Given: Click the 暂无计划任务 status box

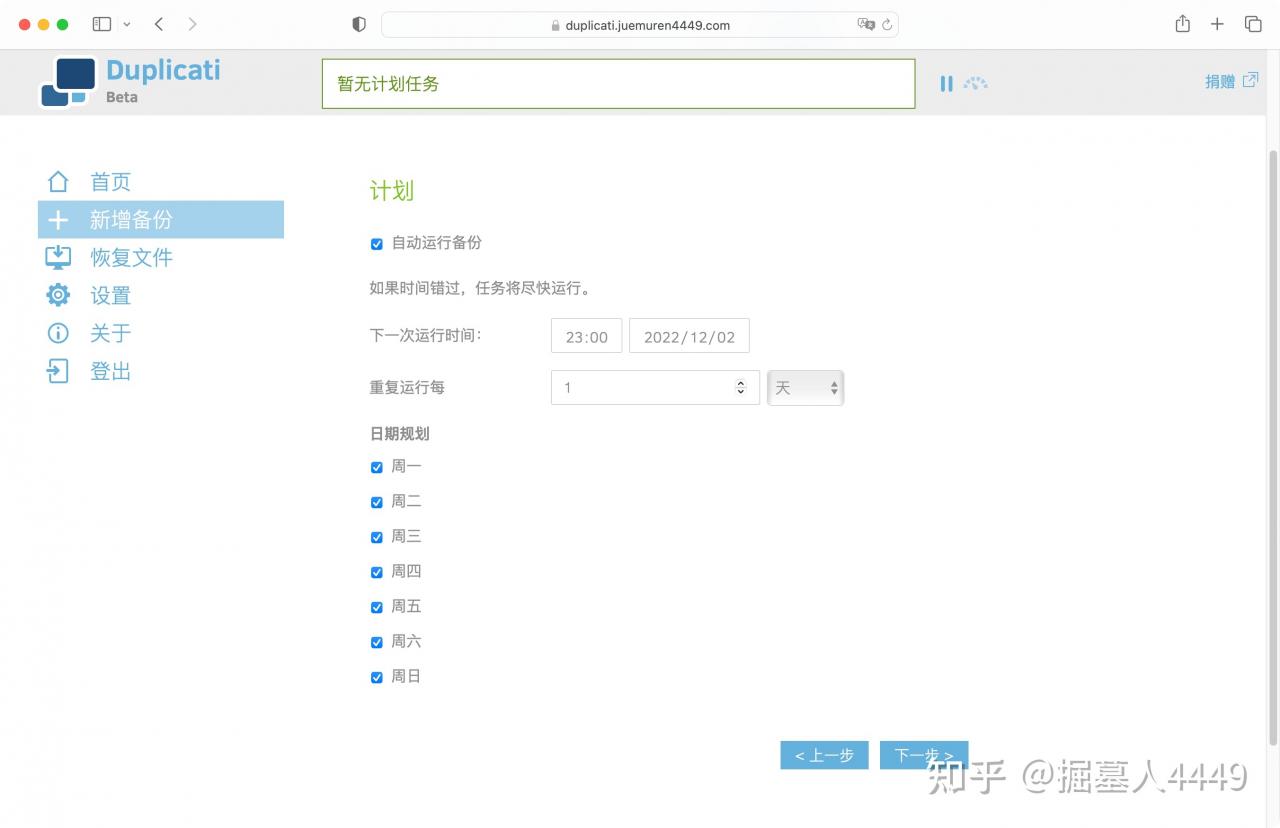Looking at the screenshot, I should pos(618,84).
